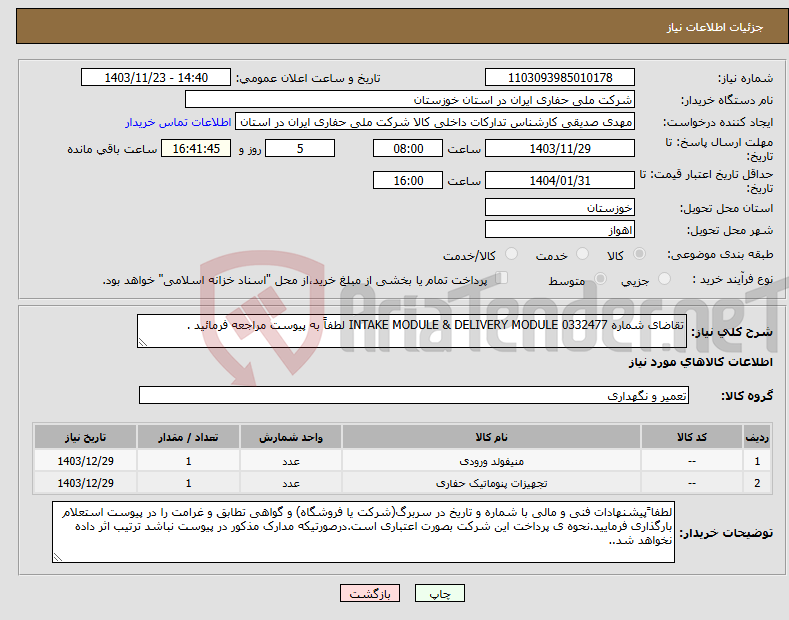Click the نام کالا column header
The height and width of the screenshot is (620, 789).
point(491,437)
